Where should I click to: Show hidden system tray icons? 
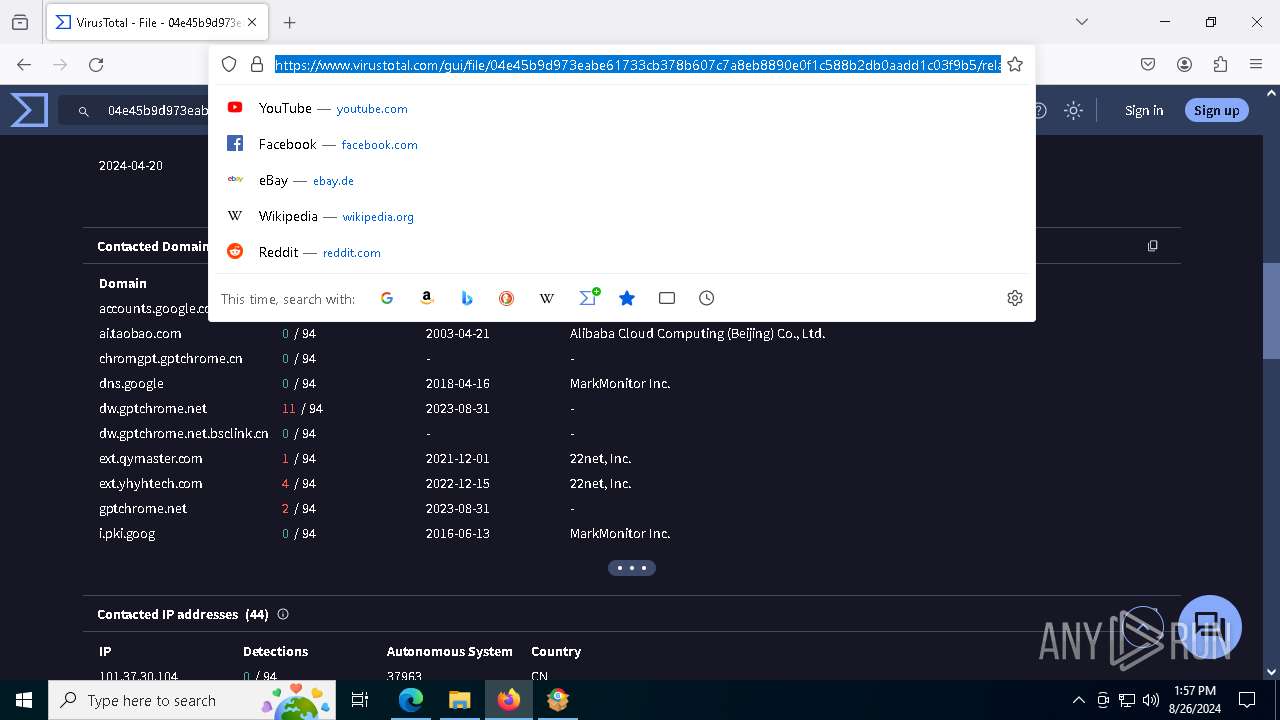(x=1078, y=700)
